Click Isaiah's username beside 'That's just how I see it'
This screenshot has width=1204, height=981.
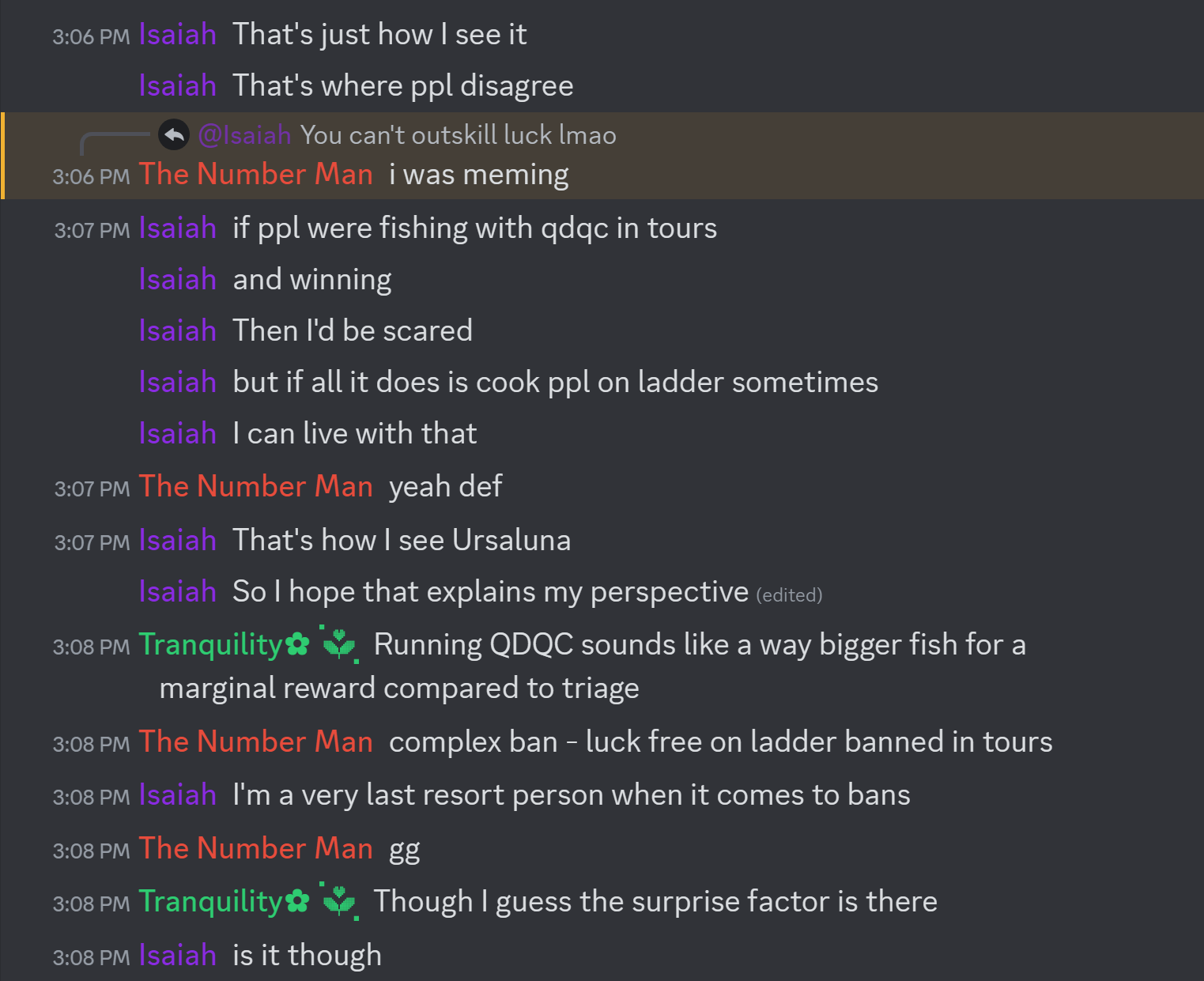[177, 35]
